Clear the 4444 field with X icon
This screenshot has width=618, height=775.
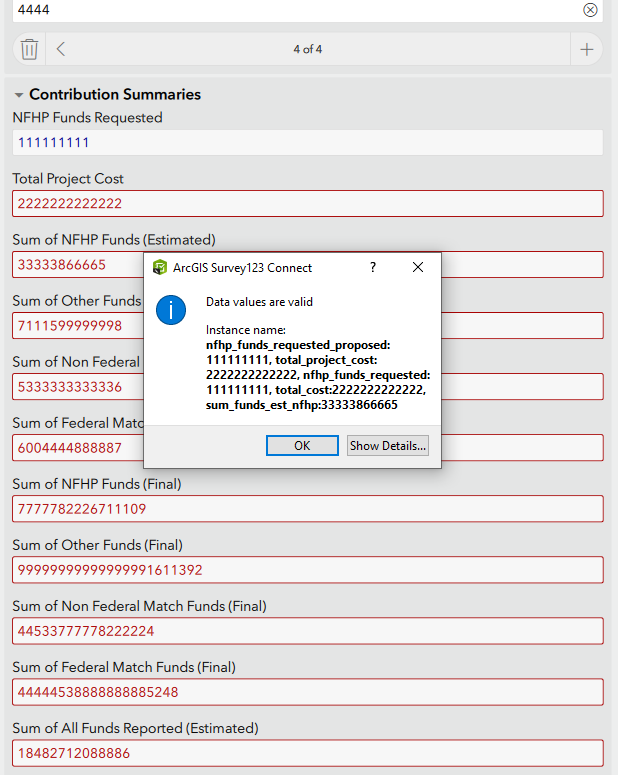(x=590, y=10)
